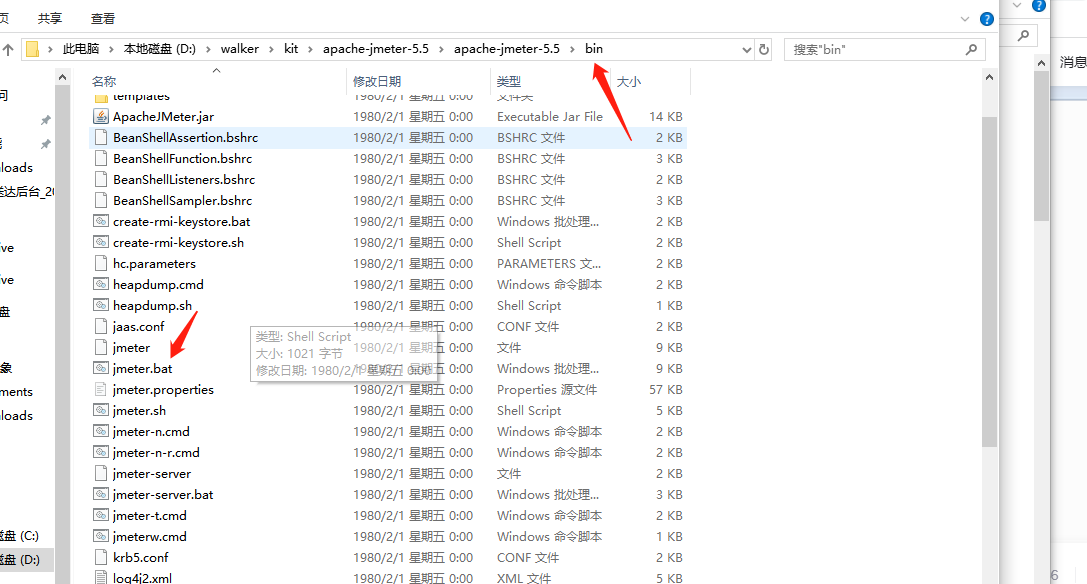
Task: Click the Help question mark icon
Action: (986, 19)
